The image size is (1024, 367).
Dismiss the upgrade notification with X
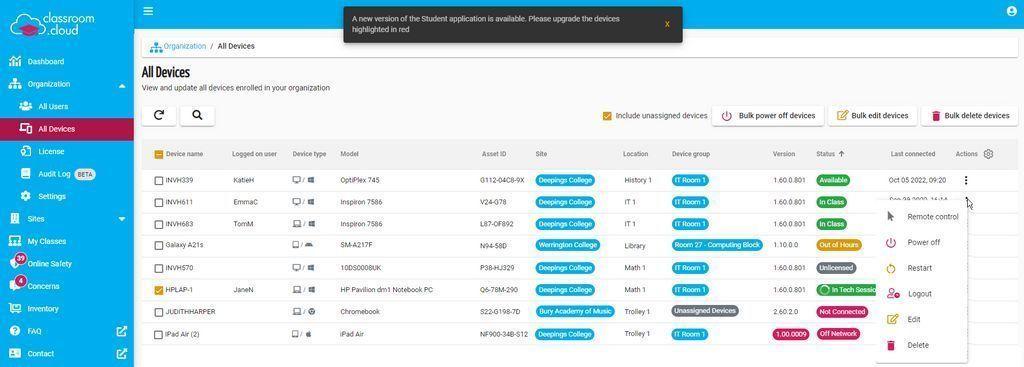(667, 24)
